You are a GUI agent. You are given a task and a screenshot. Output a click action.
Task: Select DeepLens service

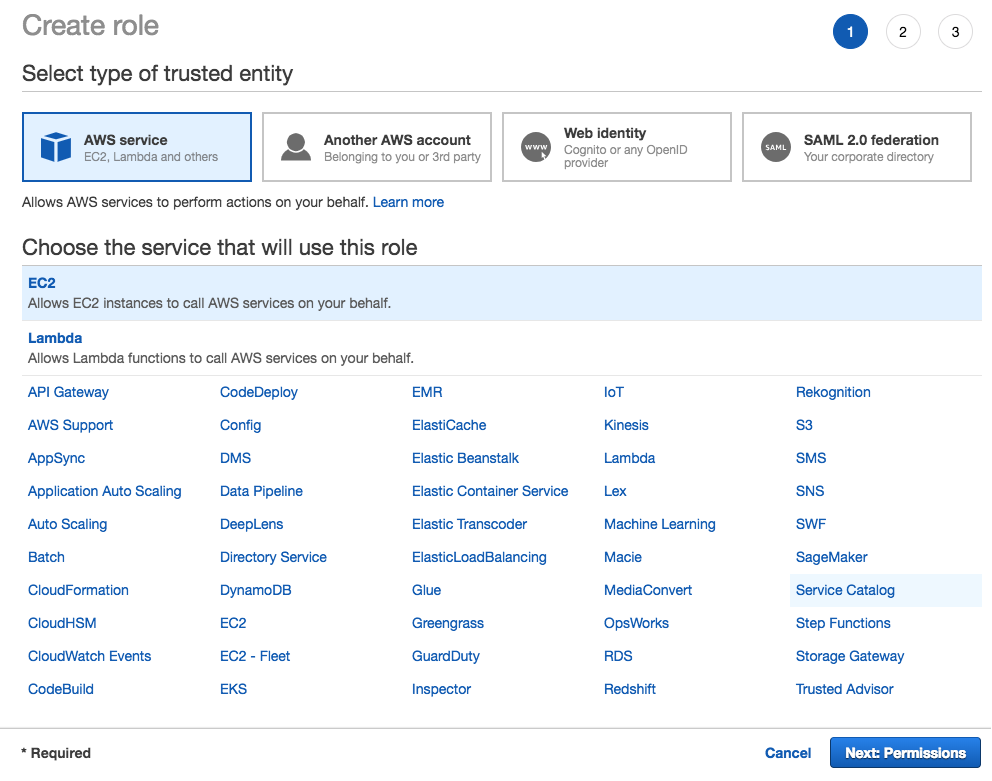251,524
